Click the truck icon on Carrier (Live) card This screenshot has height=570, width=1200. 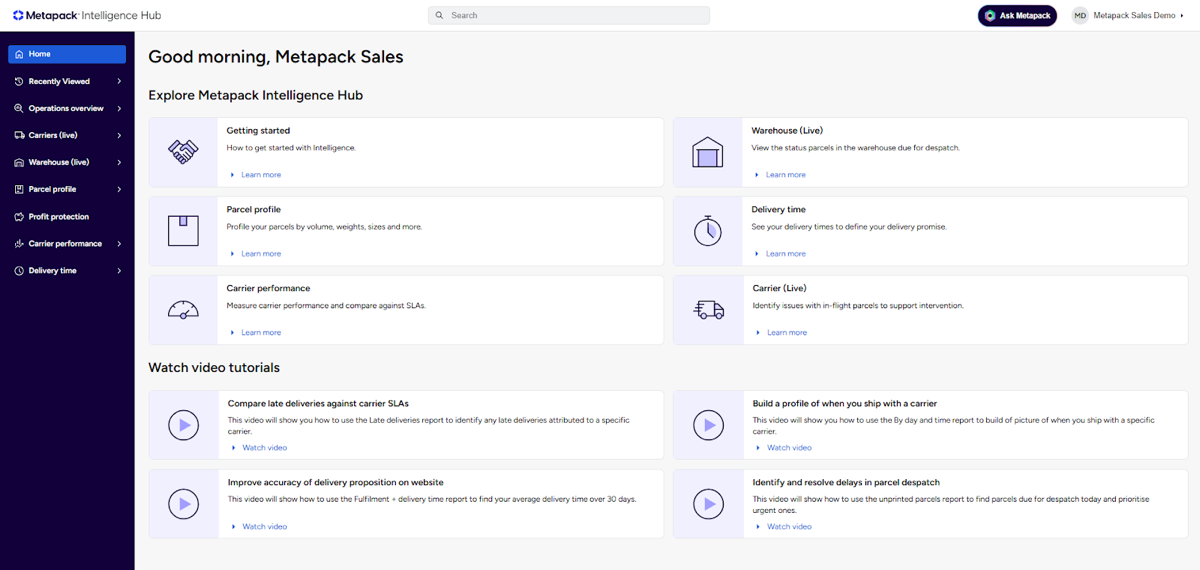coord(708,310)
